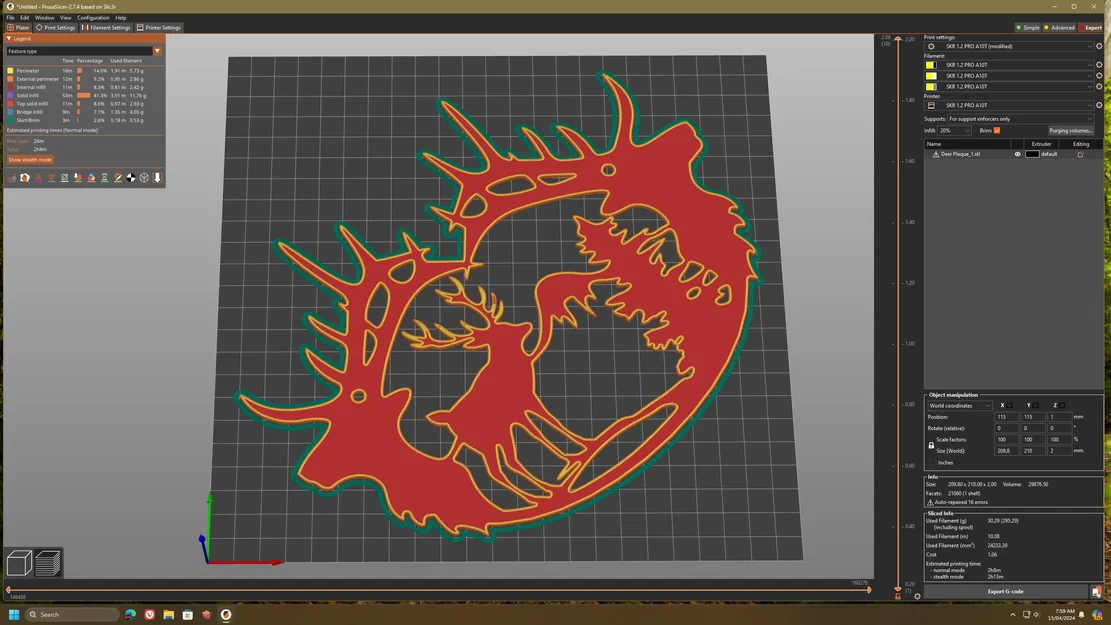
Task: Toggle Center of gravity icon in legend
Action: click(131, 178)
